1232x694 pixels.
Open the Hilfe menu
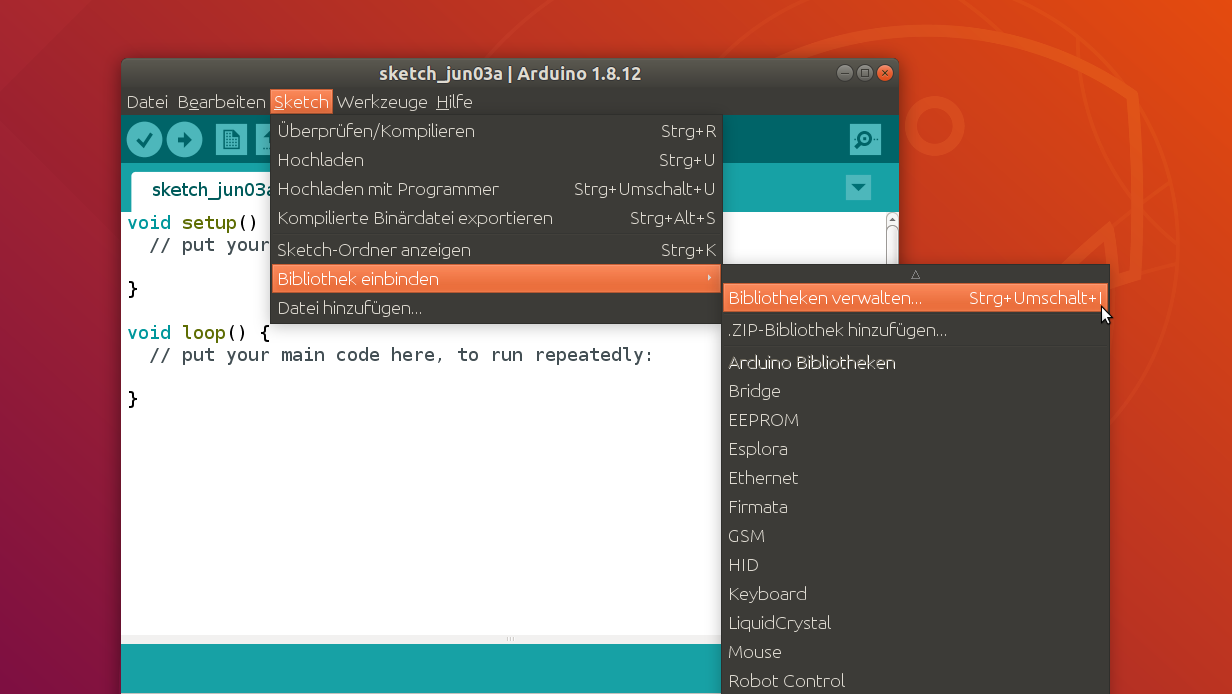click(454, 102)
